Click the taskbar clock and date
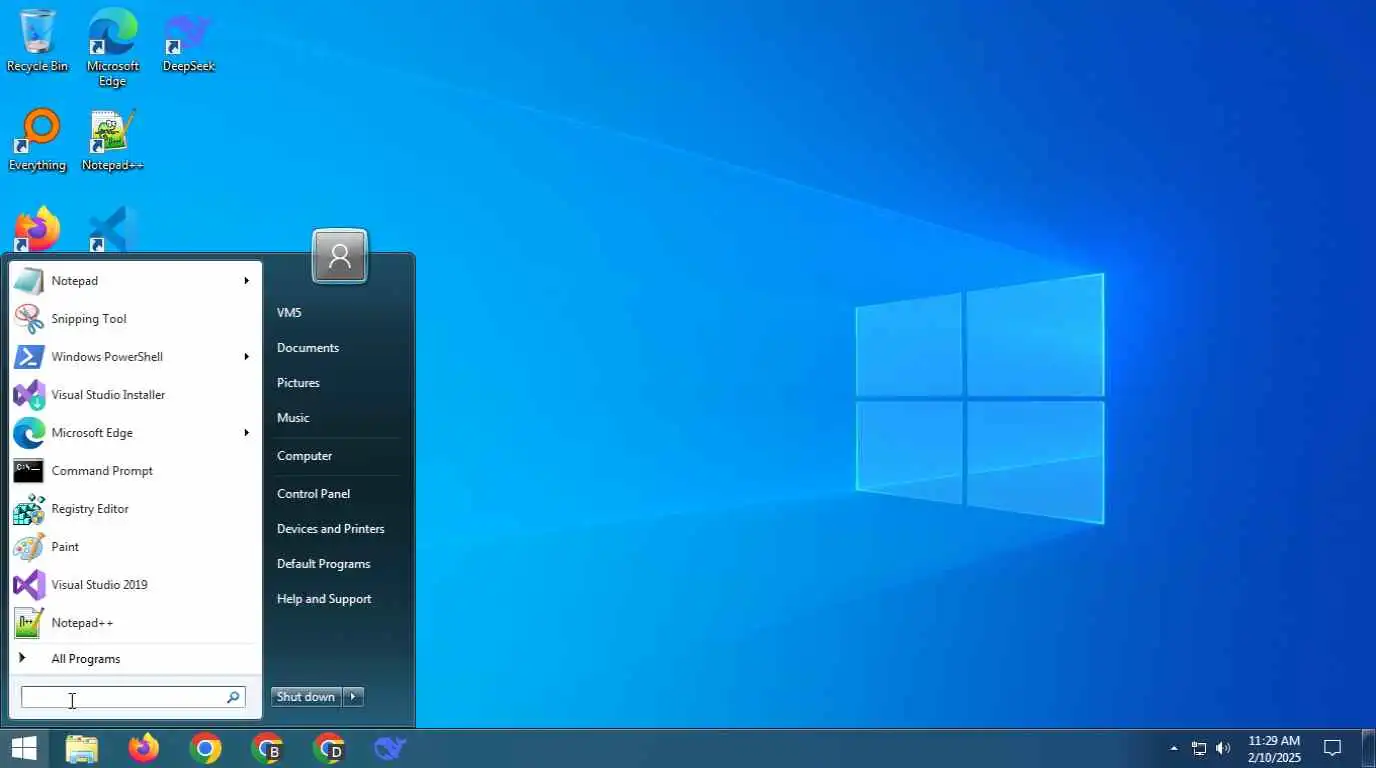The height and width of the screenshot is (768, 1376). tap(1274, 749)
